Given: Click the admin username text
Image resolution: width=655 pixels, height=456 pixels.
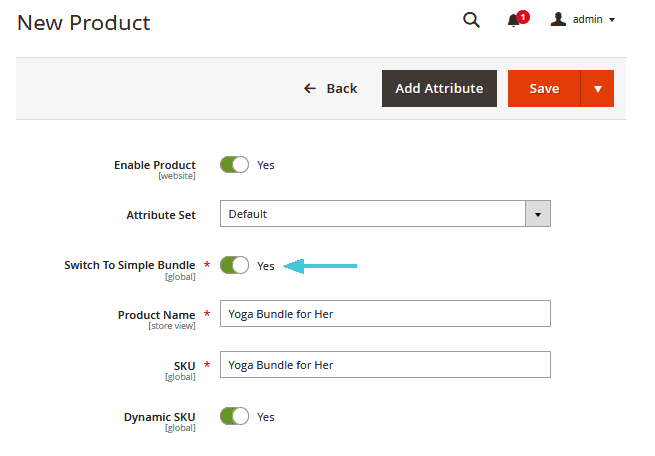Looking at the screenshot, I should click(587, 20).
